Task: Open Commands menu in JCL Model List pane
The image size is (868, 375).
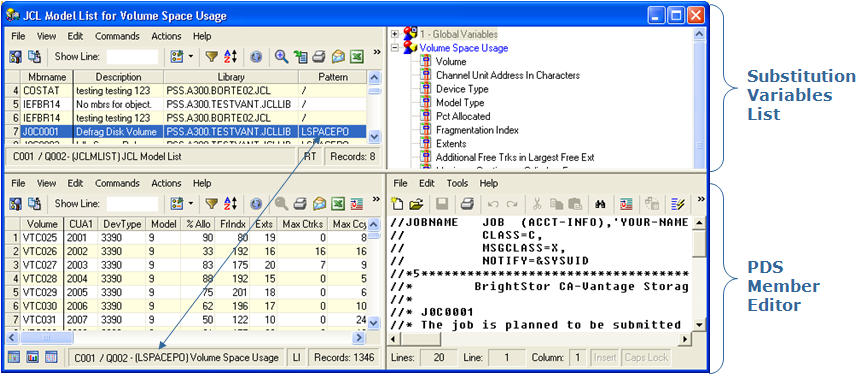Action: coord(117,36)
